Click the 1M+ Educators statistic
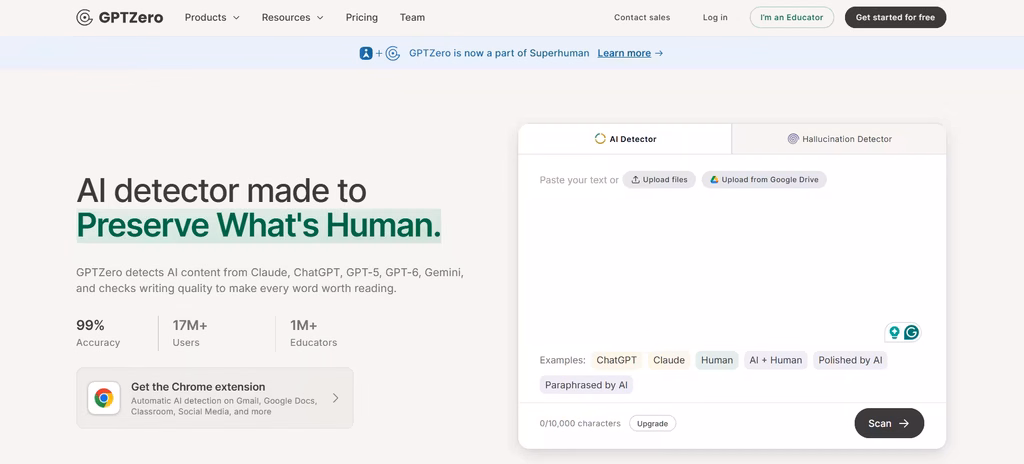Image resolution: width=1024 pixels, height=464 pixels. click(x=314, y=333)
